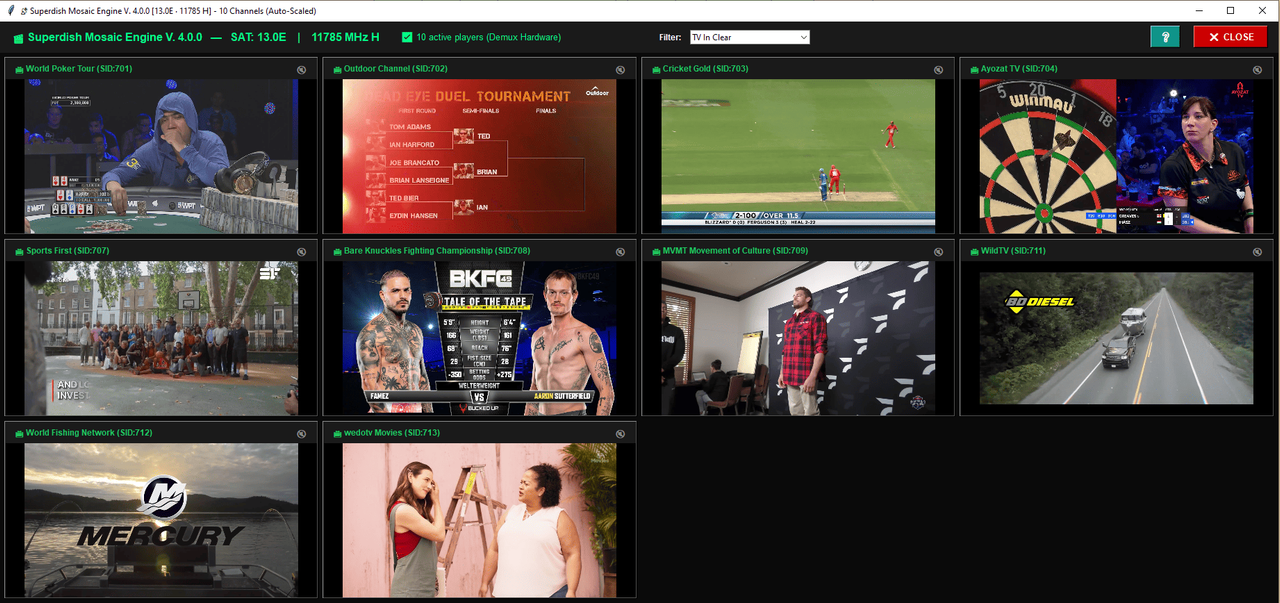Click the 'SAT: 13.0E' satellite text
Image resolution: width=1280 pixels, height=603 pixels.
258,37
